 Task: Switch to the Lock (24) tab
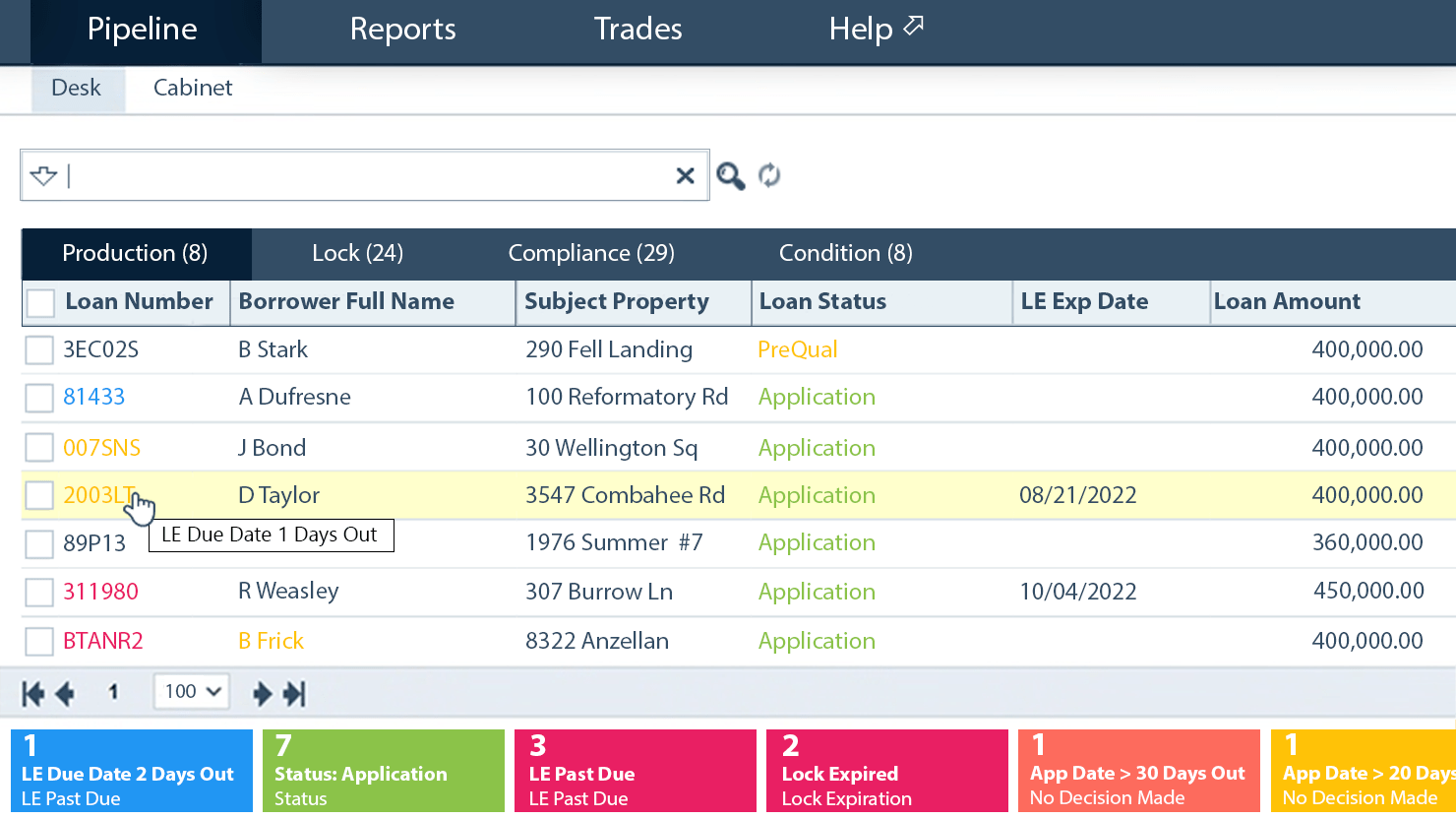tap(357, 254)
